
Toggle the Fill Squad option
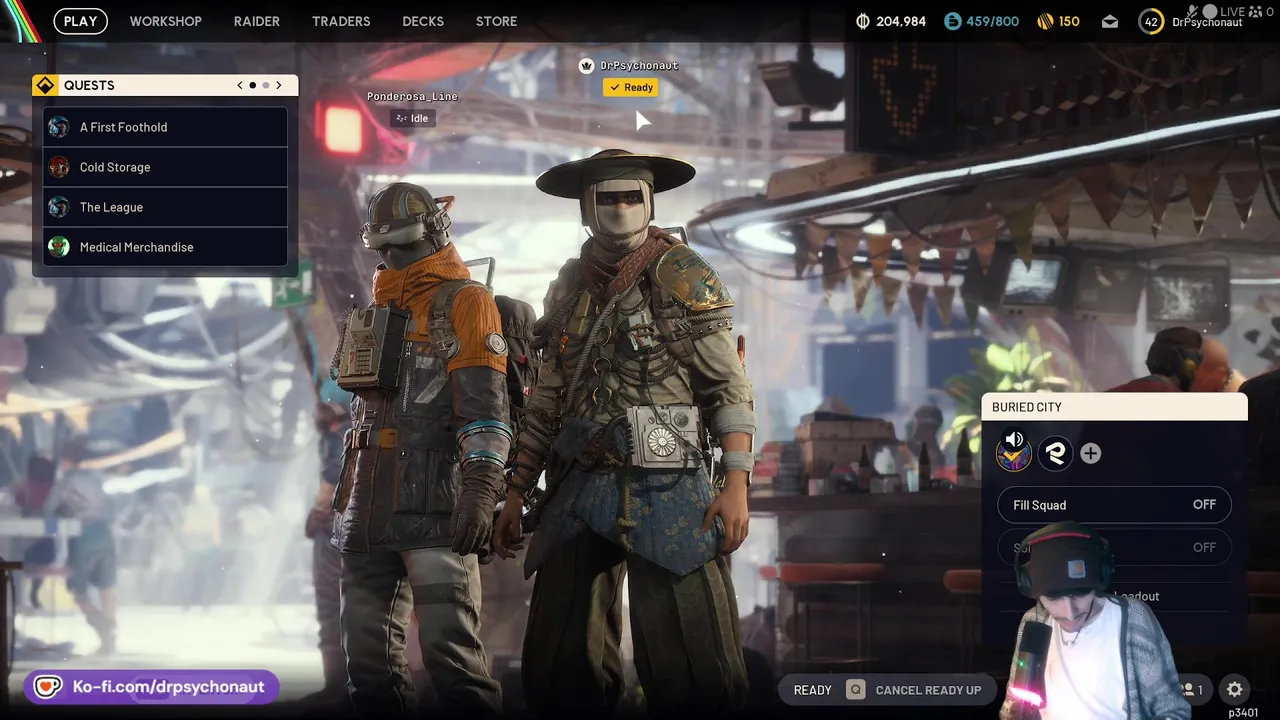[x=1114, y=505]
